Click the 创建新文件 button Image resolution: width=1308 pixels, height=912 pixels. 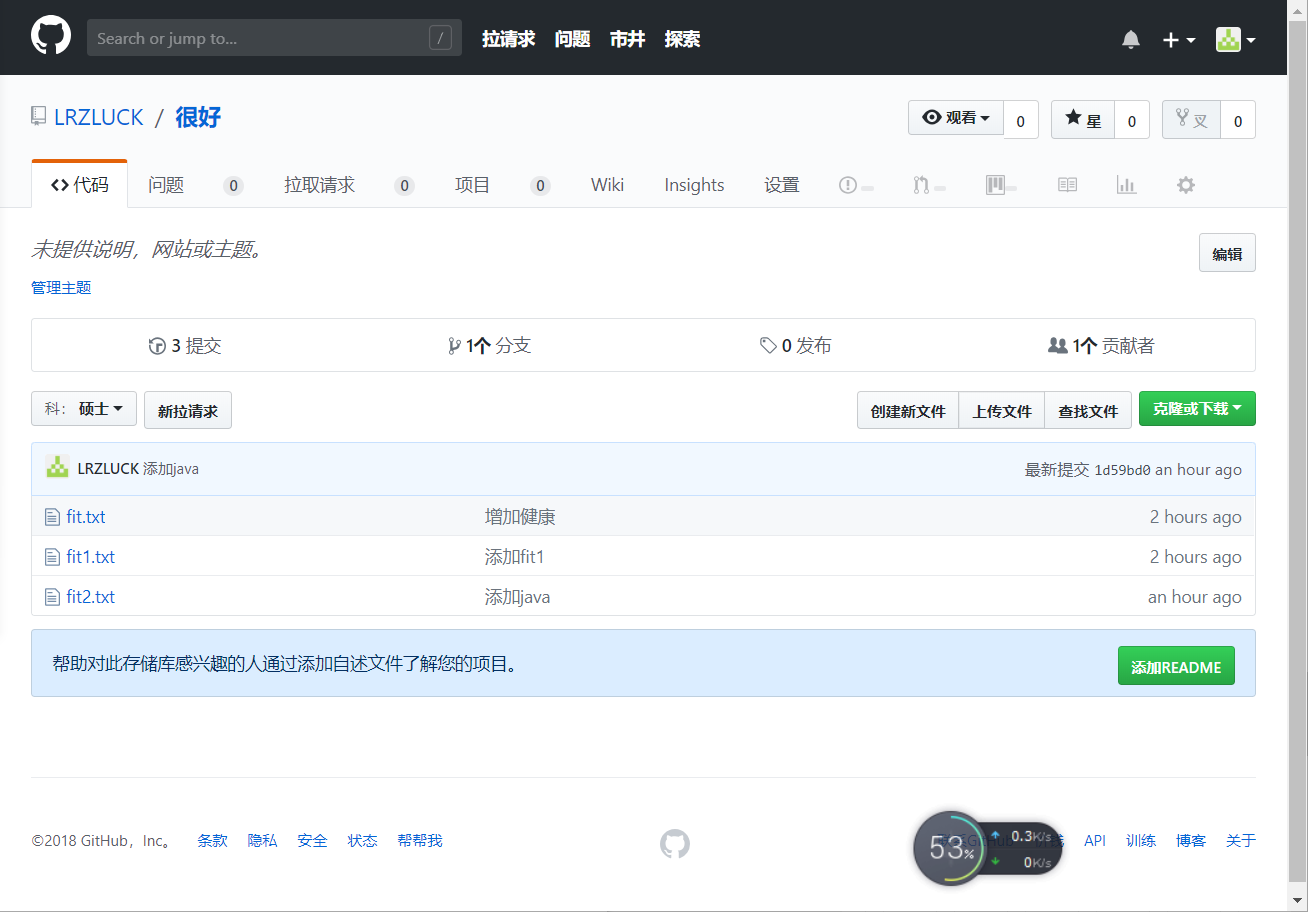[908, 410]
